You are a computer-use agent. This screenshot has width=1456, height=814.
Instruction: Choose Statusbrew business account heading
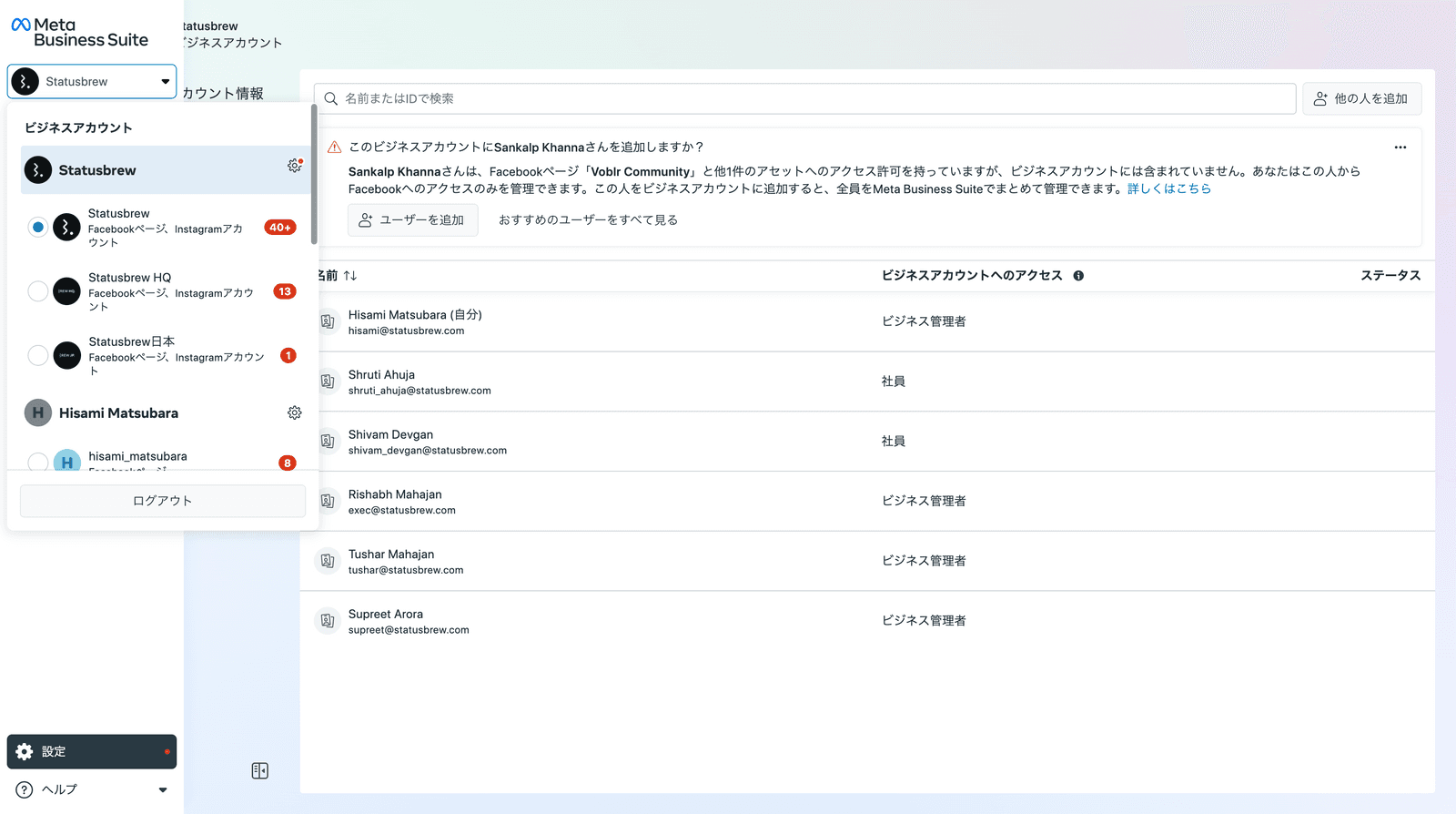97,170
